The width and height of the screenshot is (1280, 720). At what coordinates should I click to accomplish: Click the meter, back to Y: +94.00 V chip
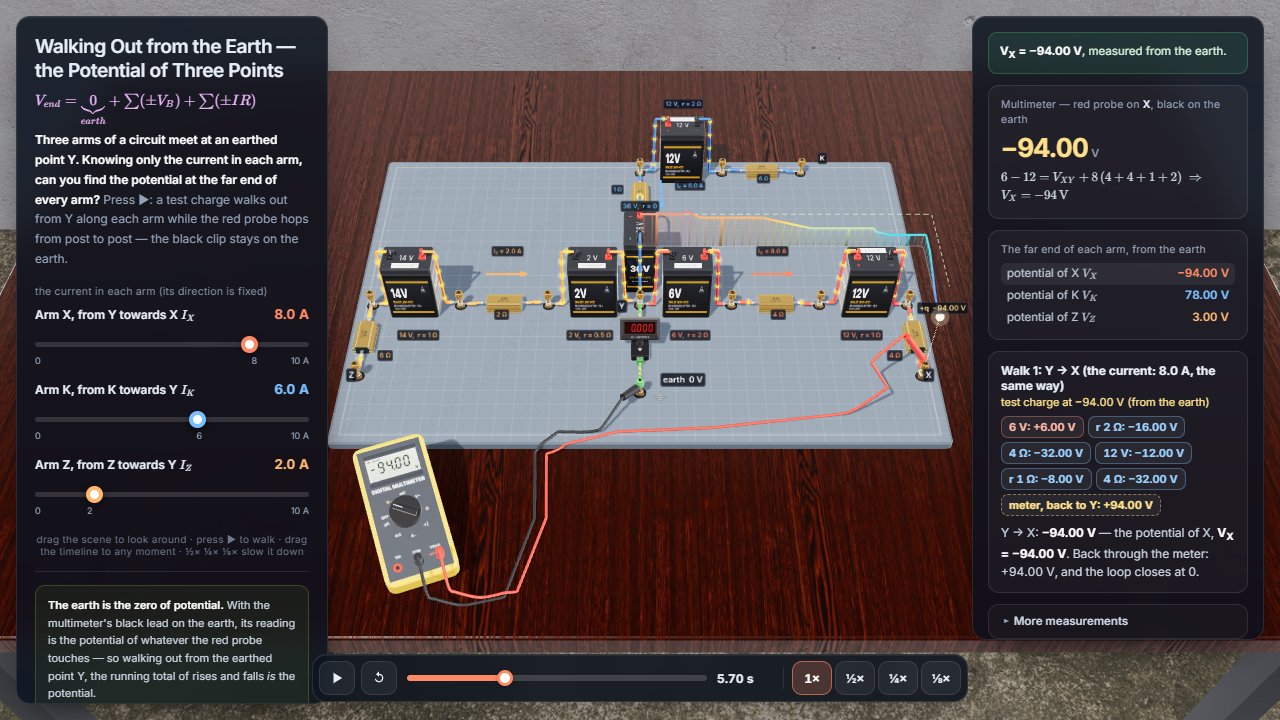pos(1081,505)
